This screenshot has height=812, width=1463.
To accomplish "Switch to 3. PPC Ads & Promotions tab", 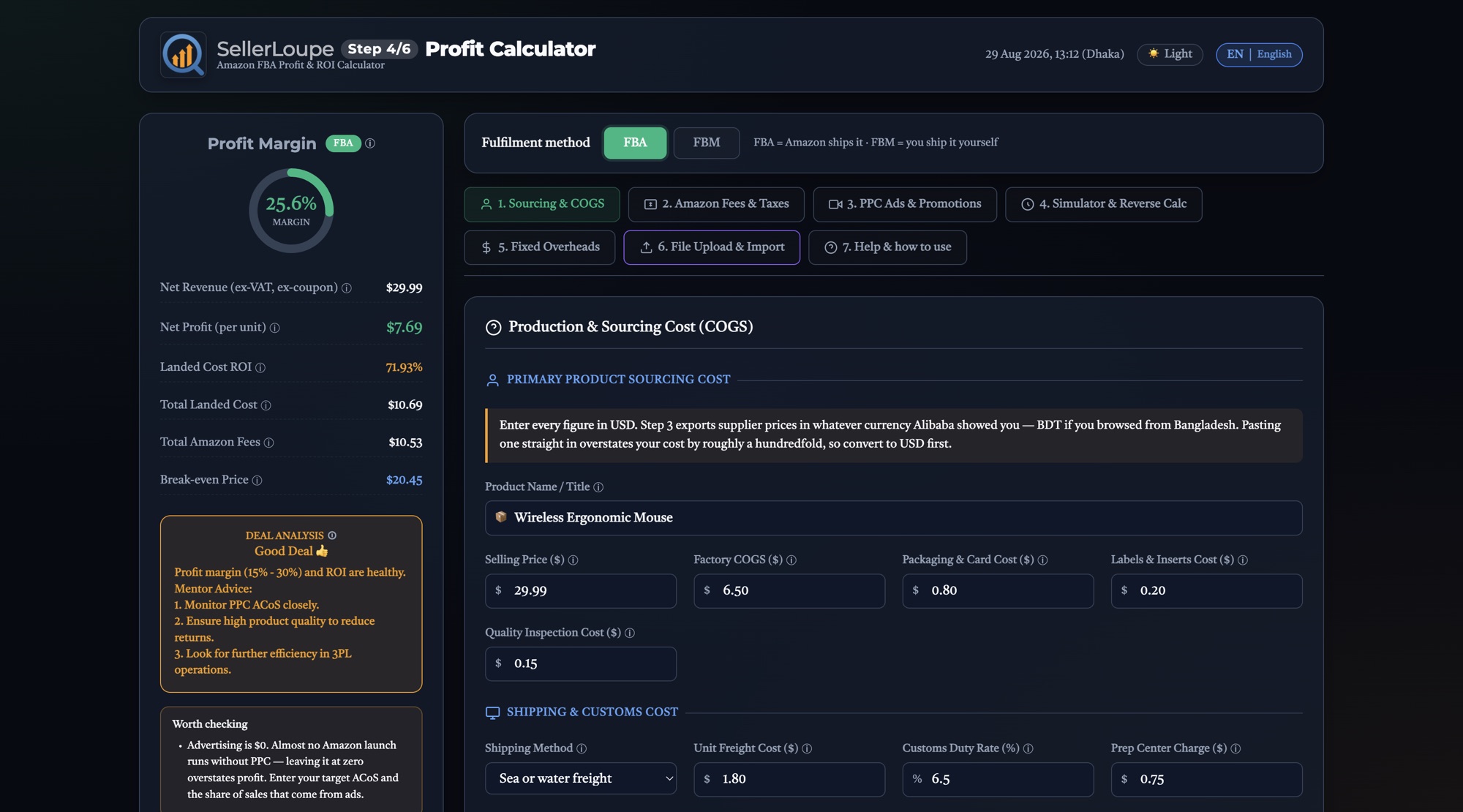I will click(905, 204).
